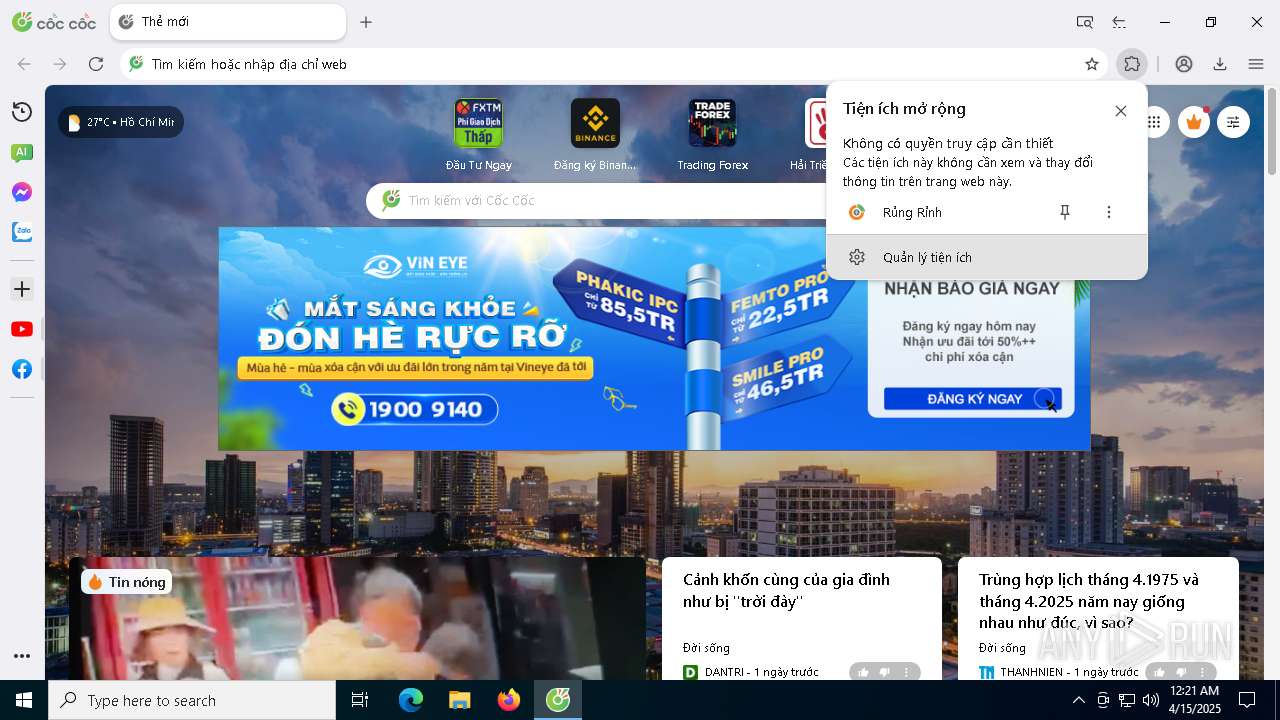Open the Binance shortcut tile
This screenshot has height=720, width=1280.
coord(595,135)
